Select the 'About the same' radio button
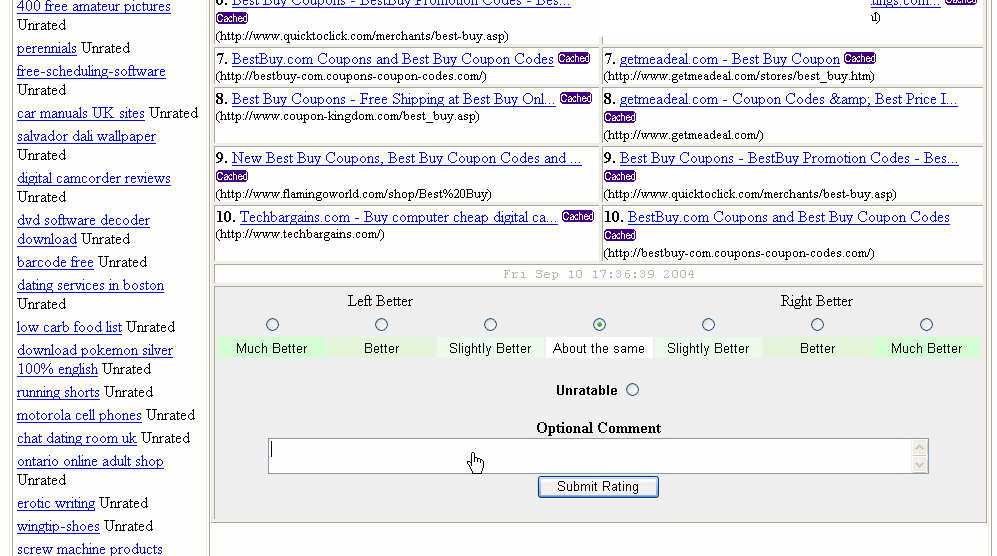This screenshot has width=997, height=556. 599,325
